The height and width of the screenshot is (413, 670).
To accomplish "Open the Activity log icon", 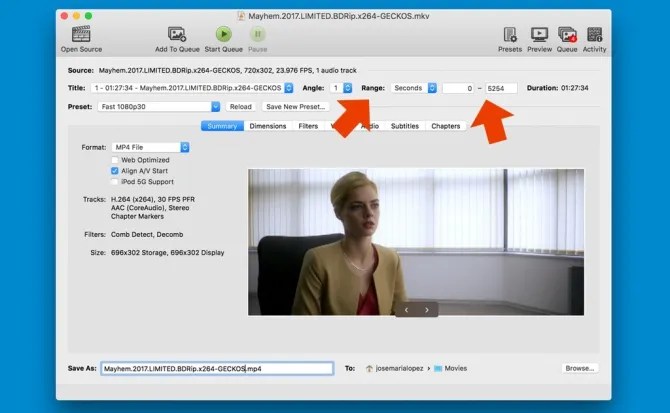I will (594, 34).
